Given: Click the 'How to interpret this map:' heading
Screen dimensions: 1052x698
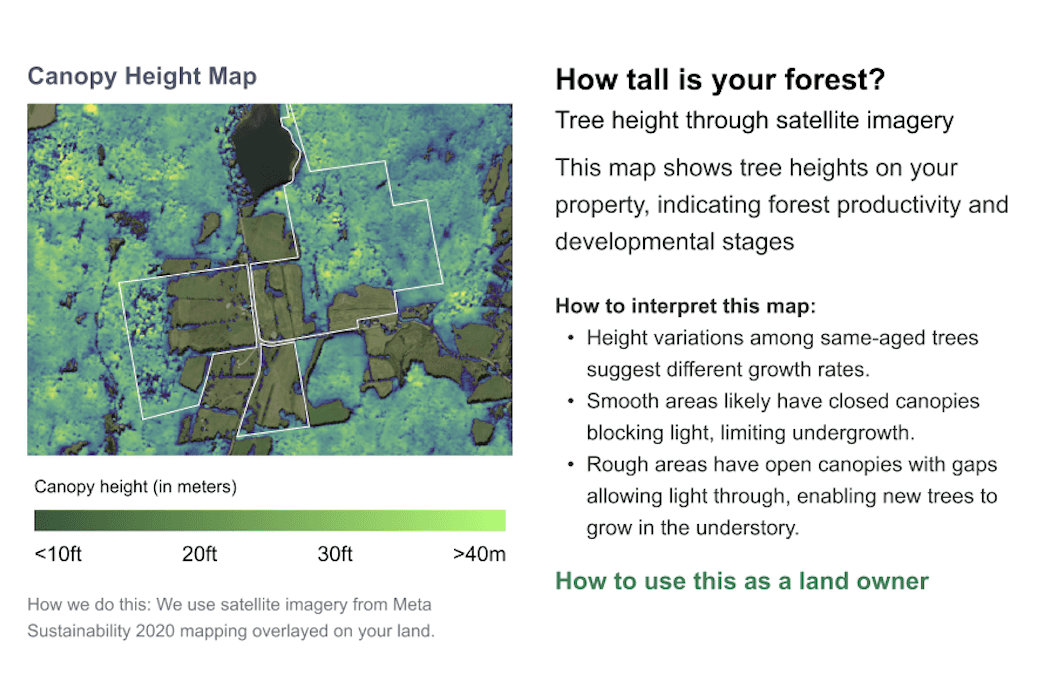Looking at the screenshot, I should click(686, 306).
